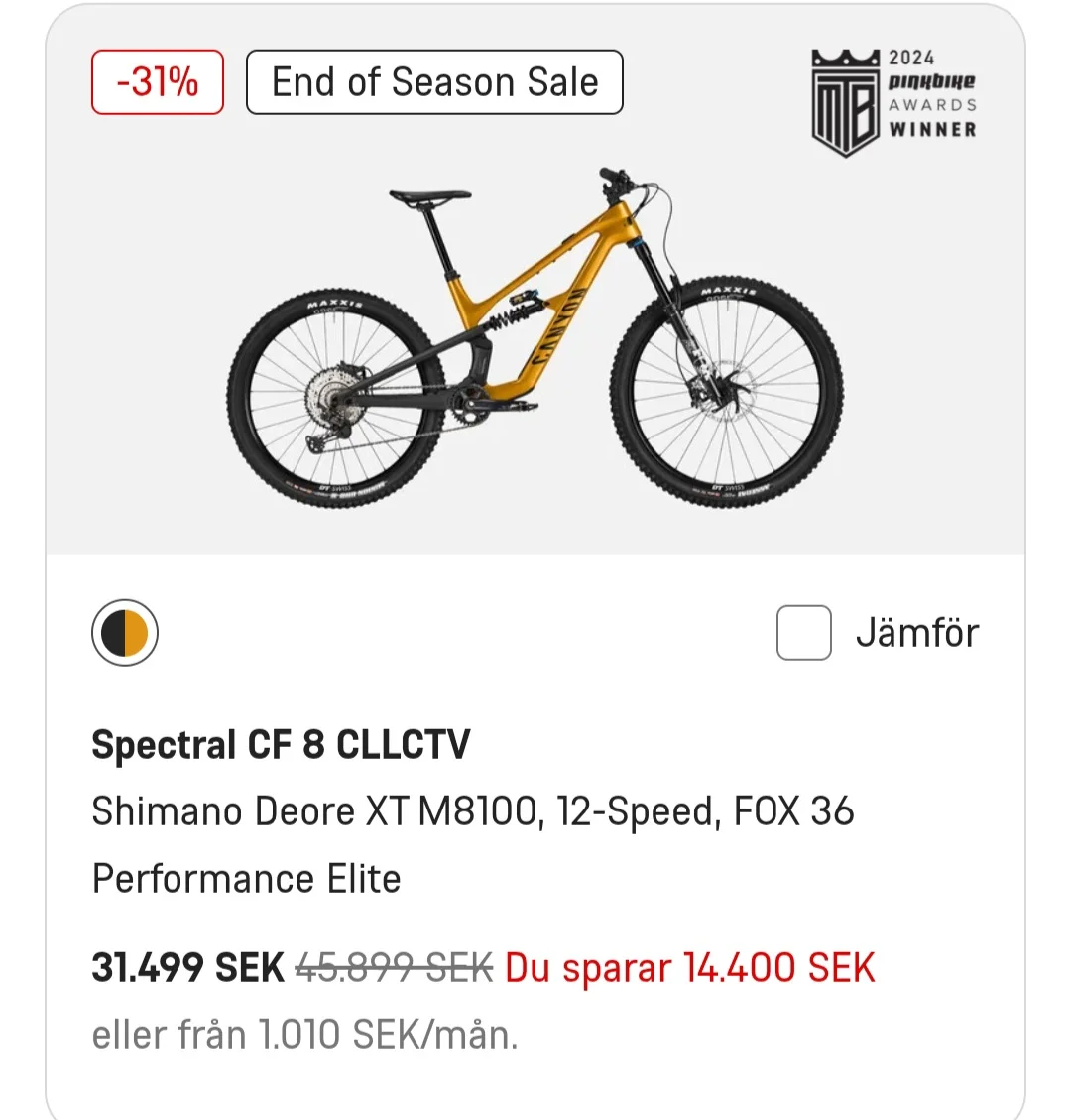Viewport: 1071px width, 1120px height.
Task: Open the End of Season Sale tag
Action: click(x=434, y=81)
